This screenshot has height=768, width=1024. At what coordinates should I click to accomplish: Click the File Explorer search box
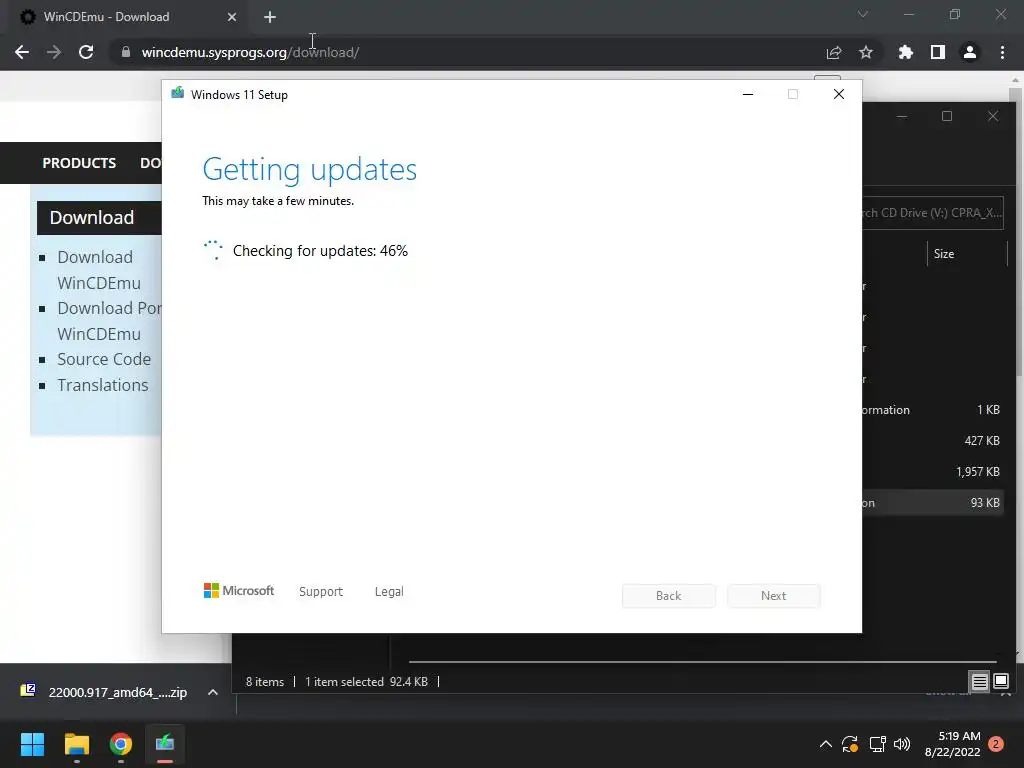pos(933,213)
